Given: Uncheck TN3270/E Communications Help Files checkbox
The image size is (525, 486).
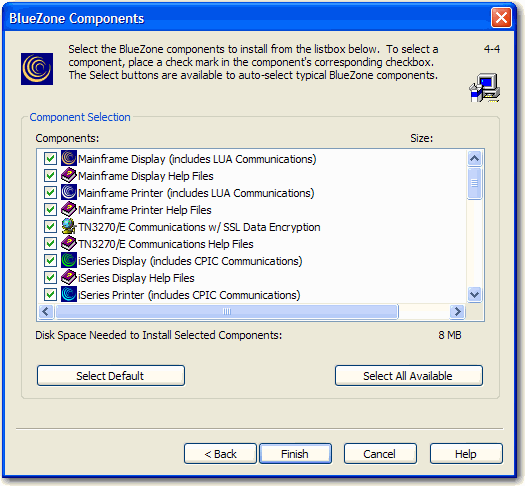Looking at the screenshot, I should point(50,244).
